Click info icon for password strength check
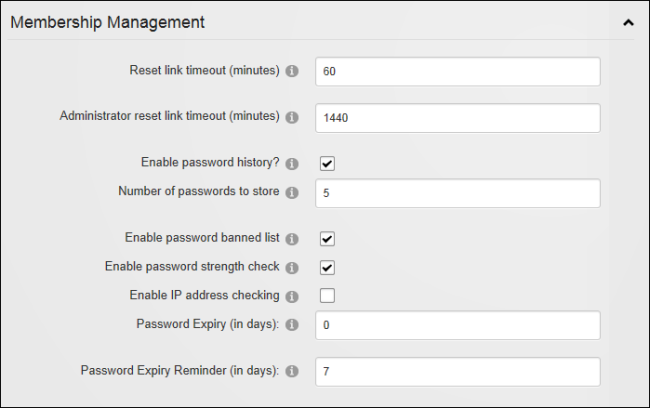 point(292,268)
